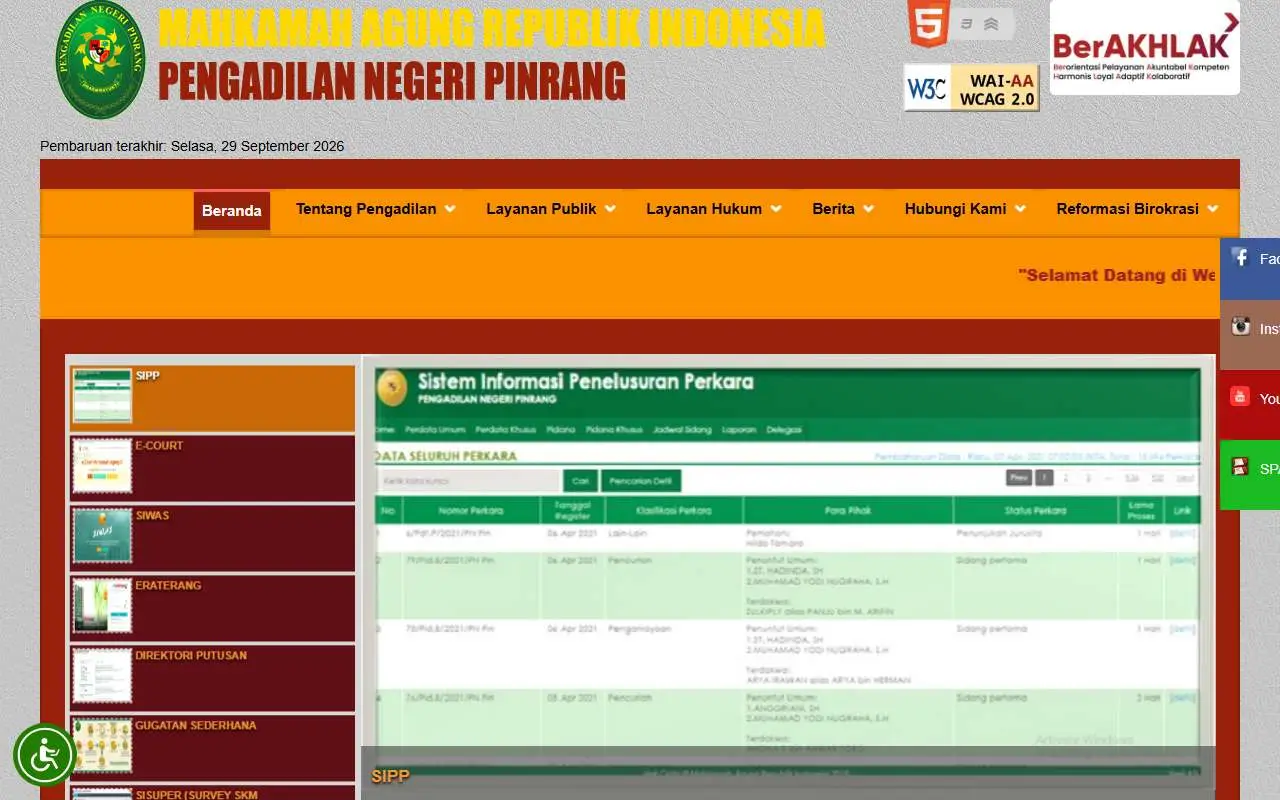Click the Pengadilan Negeri Pinrang title text
The image size is (1280, 800).
click(x=392, y=81)
